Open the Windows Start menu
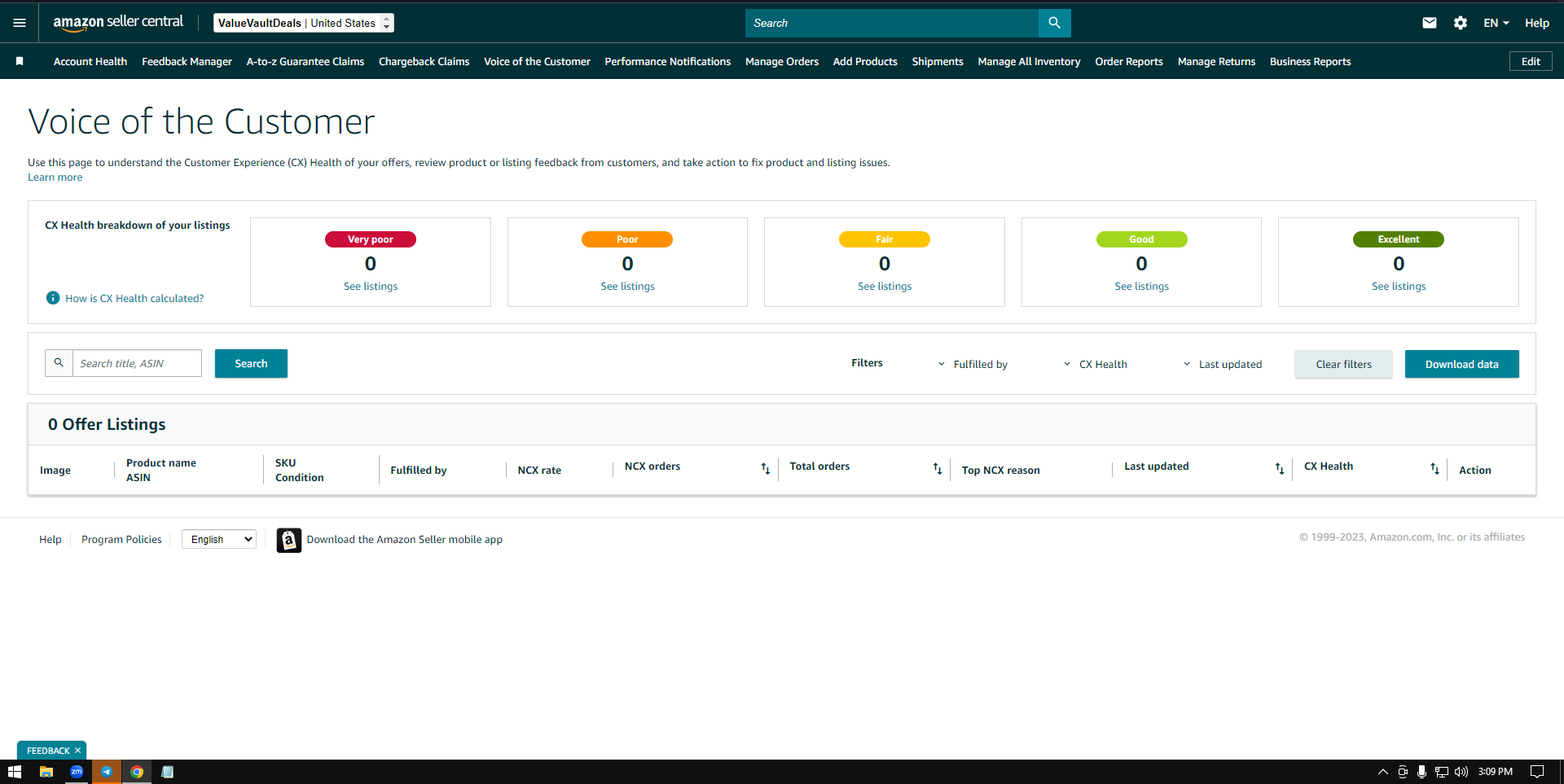The width and height of the screenshot is (1564, 784). 15,772
